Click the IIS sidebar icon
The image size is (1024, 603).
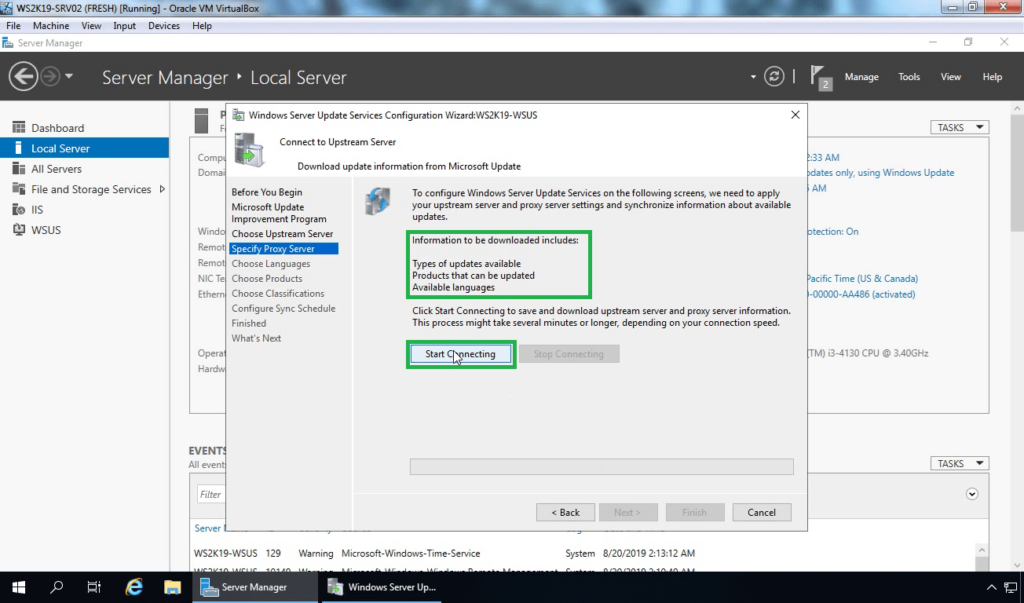(18, 209)
